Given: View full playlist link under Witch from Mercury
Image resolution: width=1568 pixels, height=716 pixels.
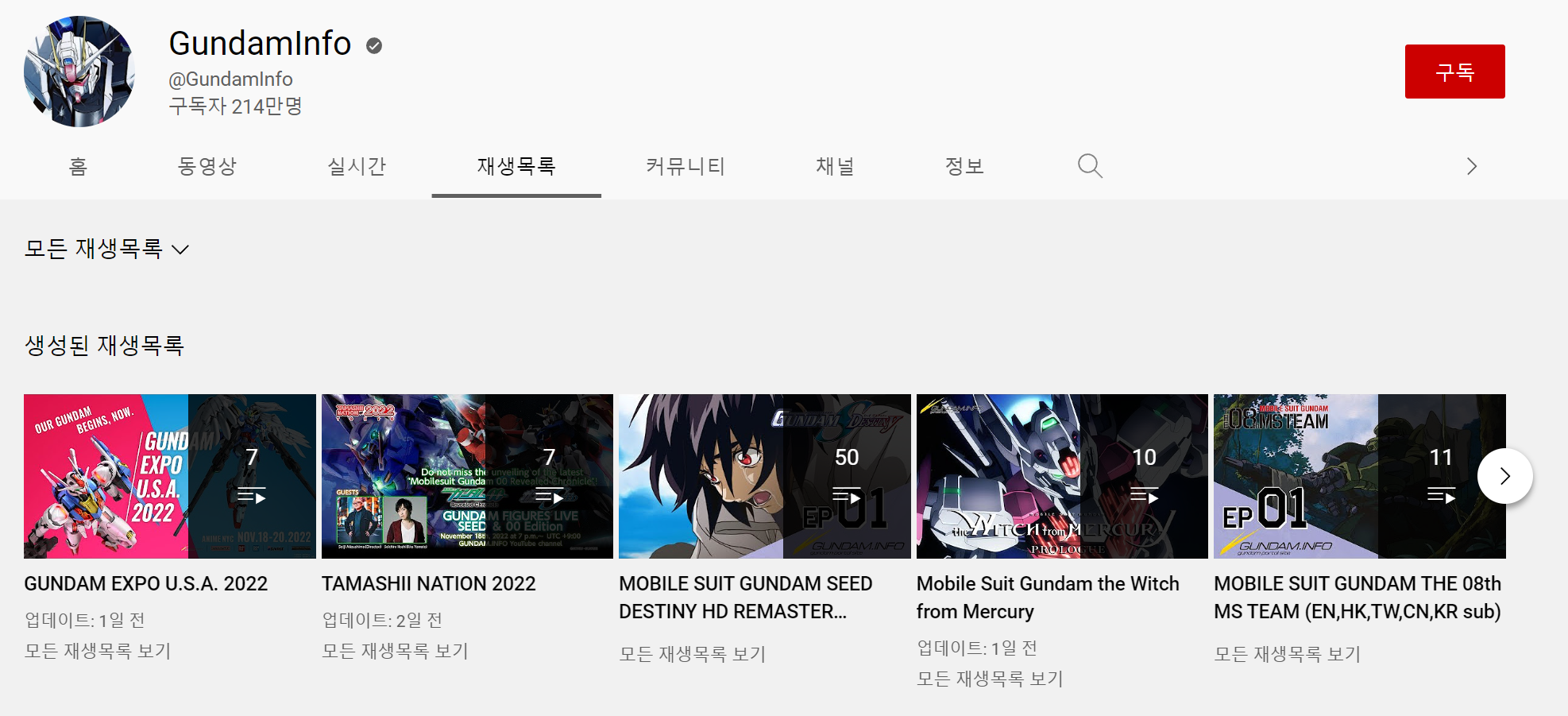Looking at the screenshot, I should coord(990,679).
